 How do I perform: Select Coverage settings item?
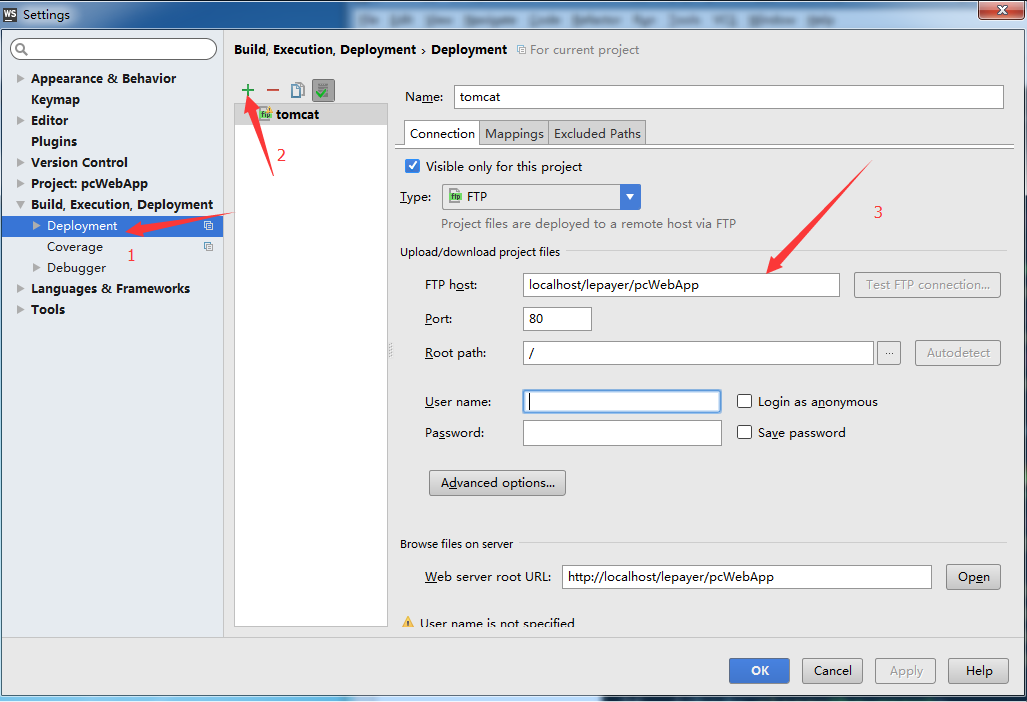point(75,247)
